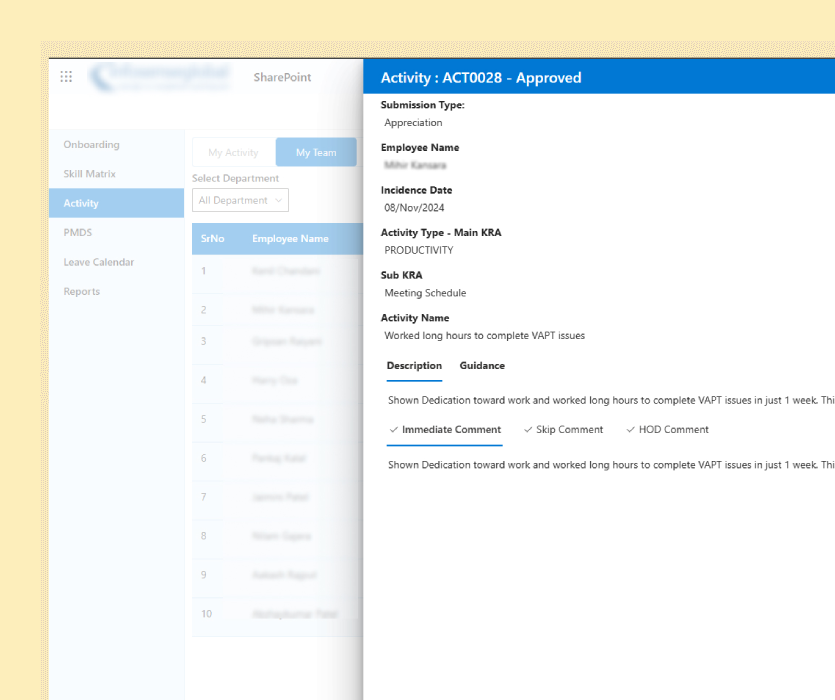Viewport: 835px width, 700px height.
Task: Open the My Activity tab
Action: coord(233,152)
